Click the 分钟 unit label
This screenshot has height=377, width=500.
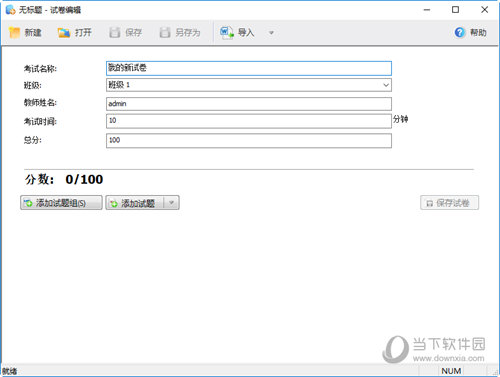(x=400, y=119)
